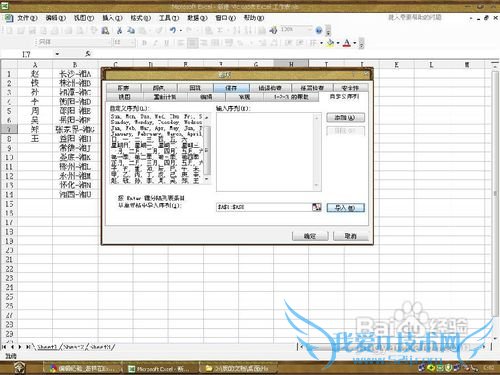Open the Undo history dropdown arrow
The height and width of the screenshot is (375, 500).
181,31
